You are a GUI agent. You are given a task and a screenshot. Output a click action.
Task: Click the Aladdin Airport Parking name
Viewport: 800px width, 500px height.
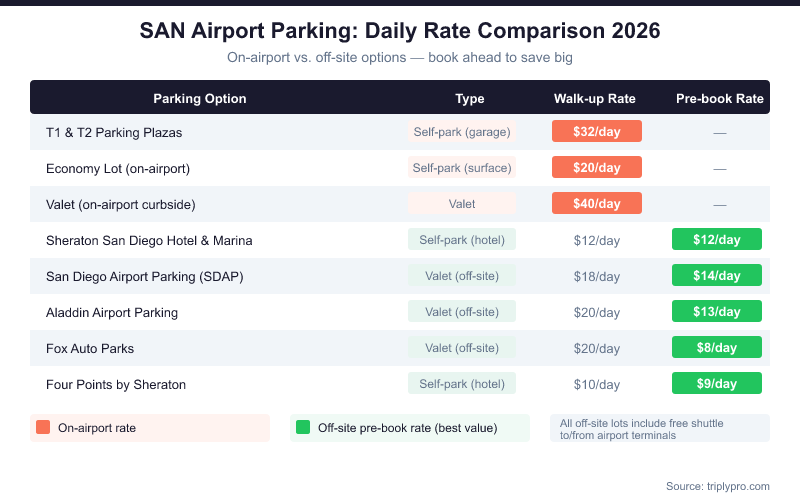(x=112, y=312)
